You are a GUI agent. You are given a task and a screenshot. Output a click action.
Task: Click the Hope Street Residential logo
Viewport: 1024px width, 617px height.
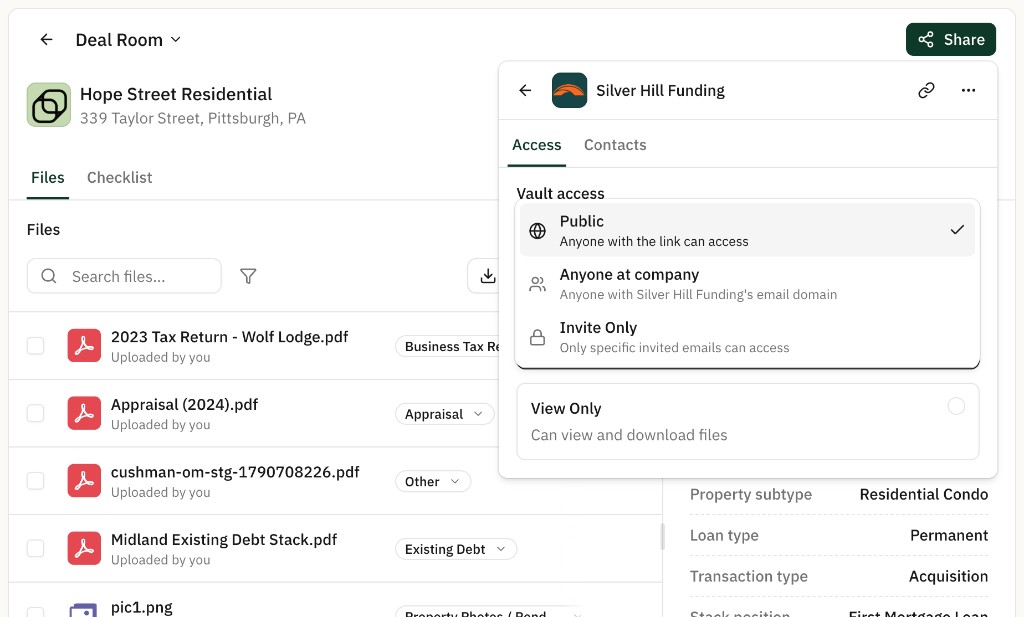pyautogui.click(x=49, y=104)
